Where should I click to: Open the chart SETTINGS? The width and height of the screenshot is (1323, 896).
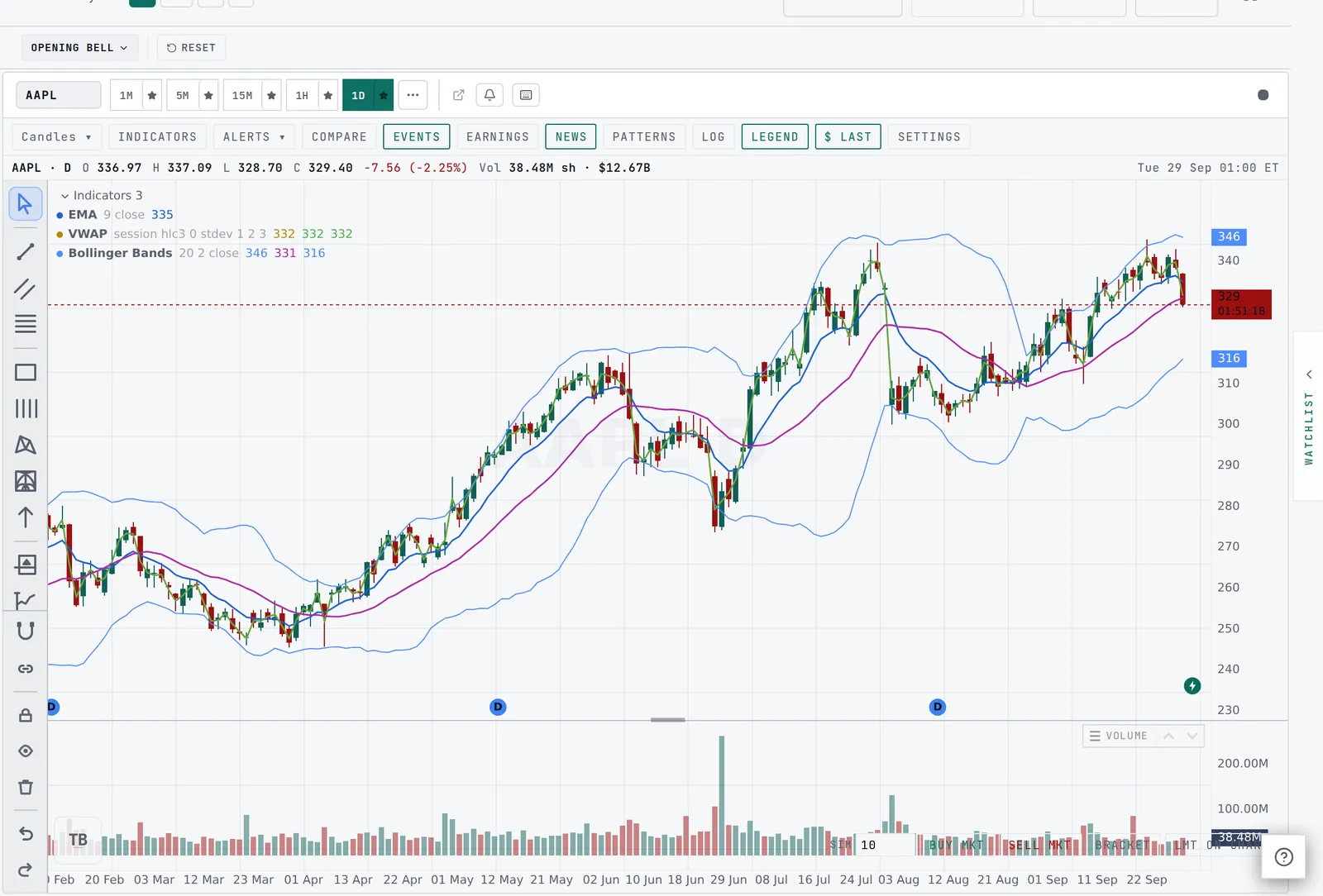[x=929, y=136]
